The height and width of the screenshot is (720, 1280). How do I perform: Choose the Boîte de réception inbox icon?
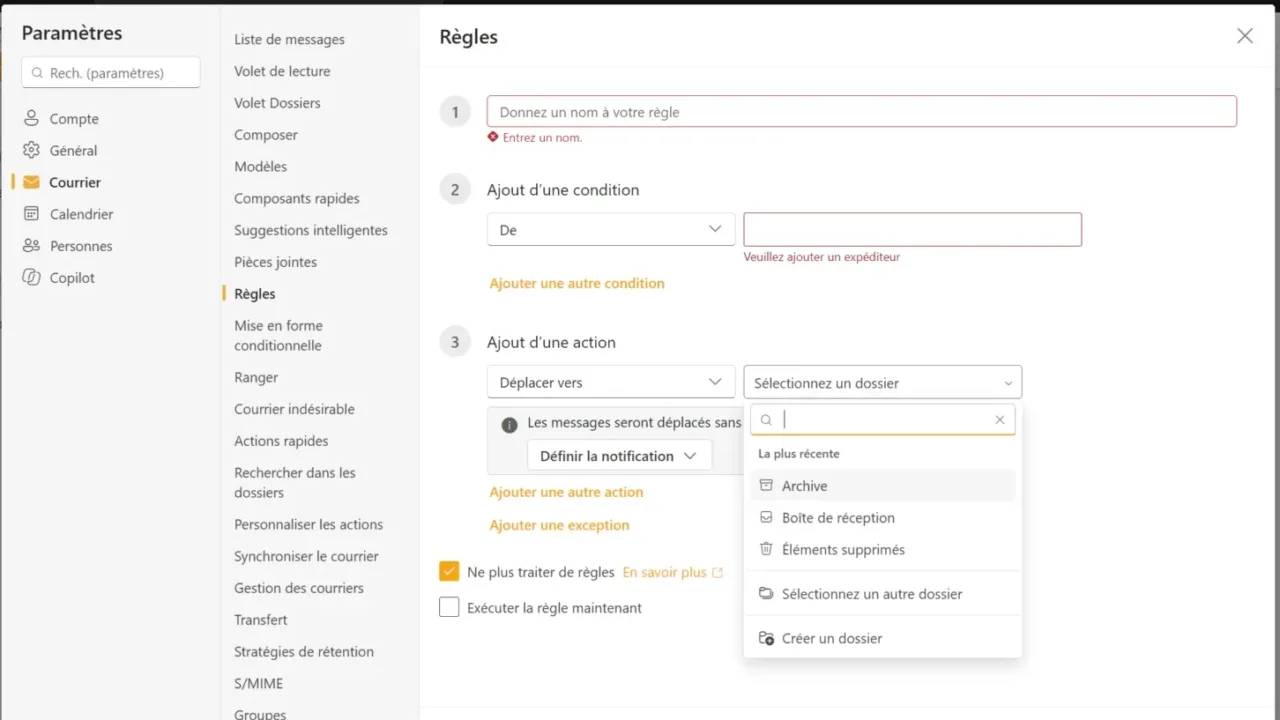tap(766, 518)
